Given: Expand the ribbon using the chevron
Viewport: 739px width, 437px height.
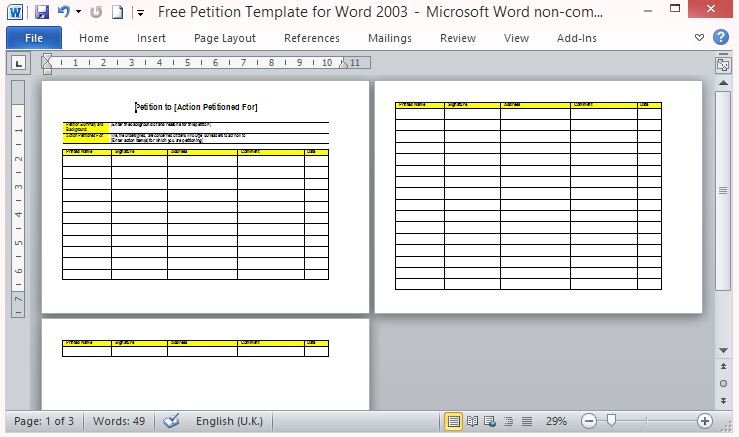Looking at the screenshot, I should click(x=698, y=38).
